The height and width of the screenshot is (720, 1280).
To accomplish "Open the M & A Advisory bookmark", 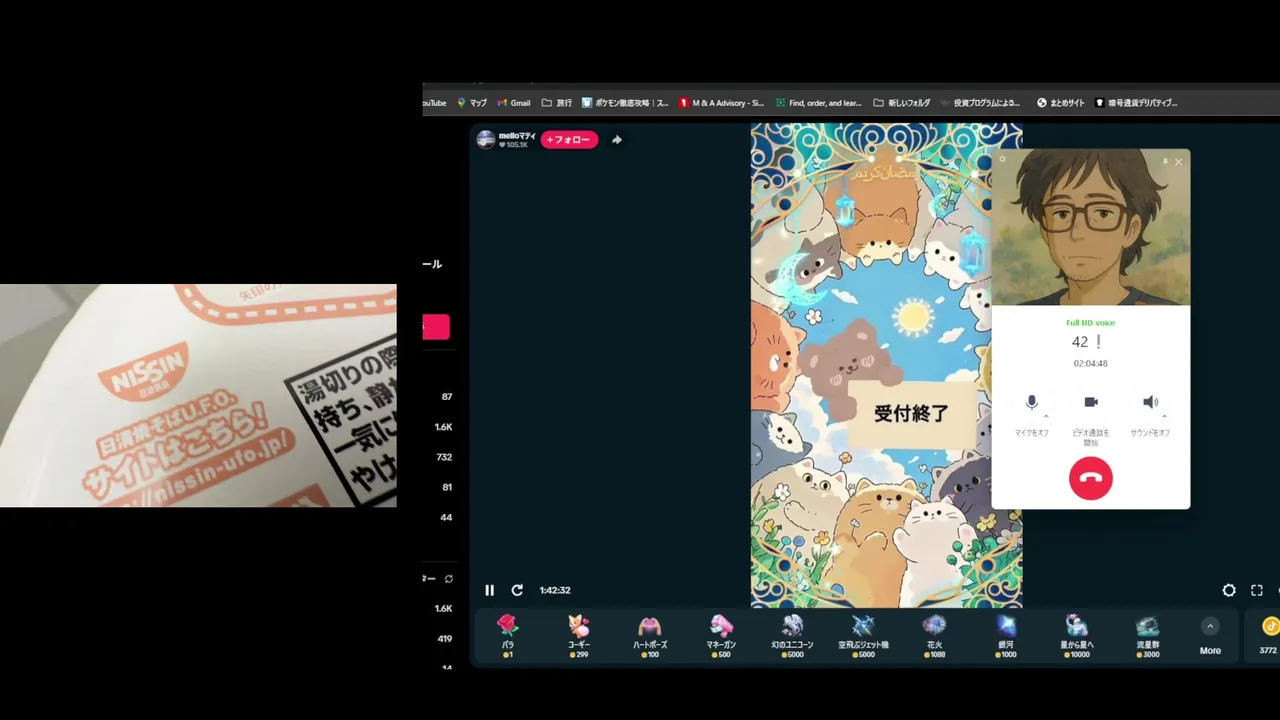I will [721, 103].
